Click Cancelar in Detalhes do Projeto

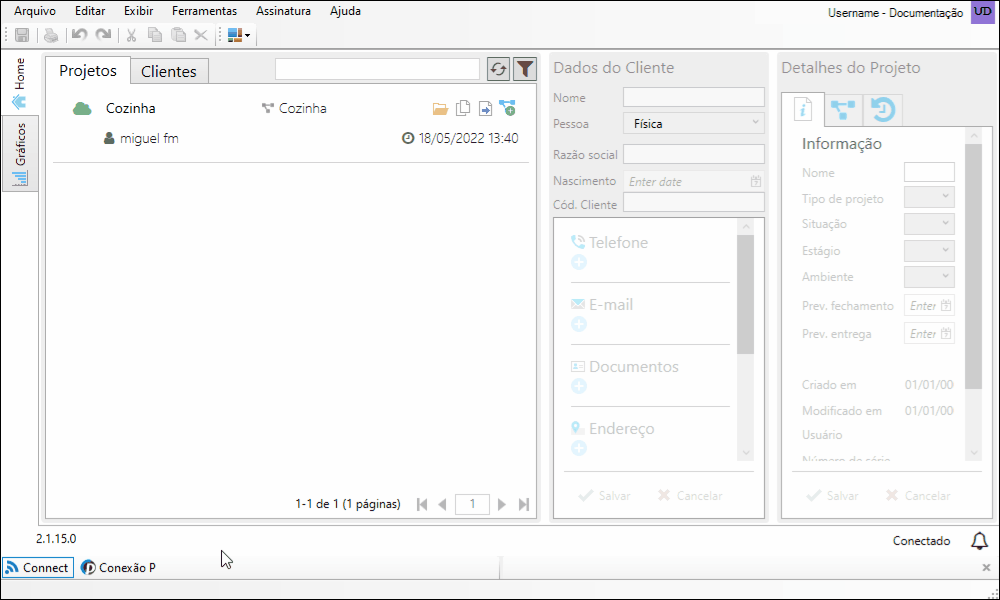click(918, 495)
